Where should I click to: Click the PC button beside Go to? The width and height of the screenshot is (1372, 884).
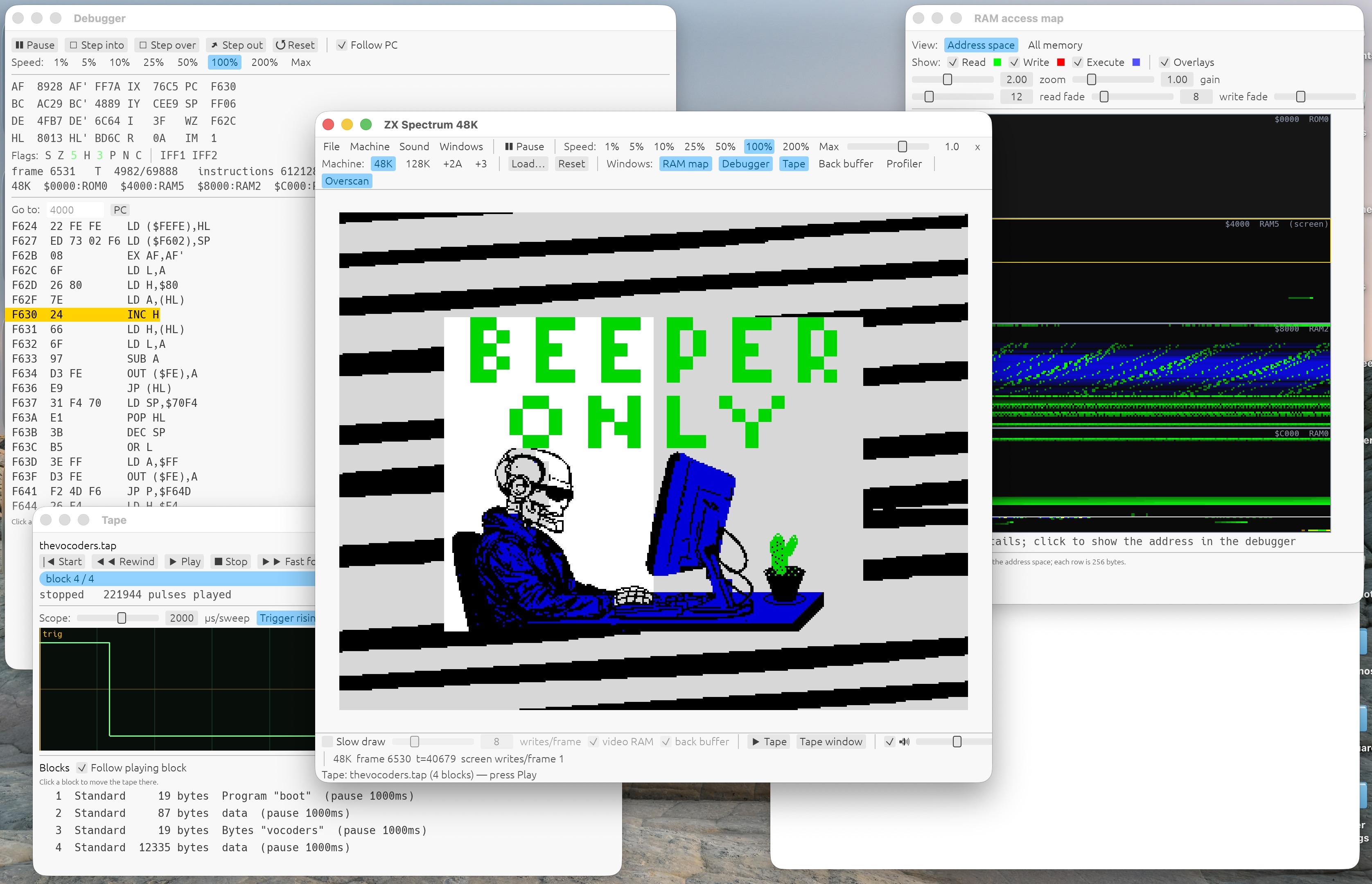pos(120,210)
